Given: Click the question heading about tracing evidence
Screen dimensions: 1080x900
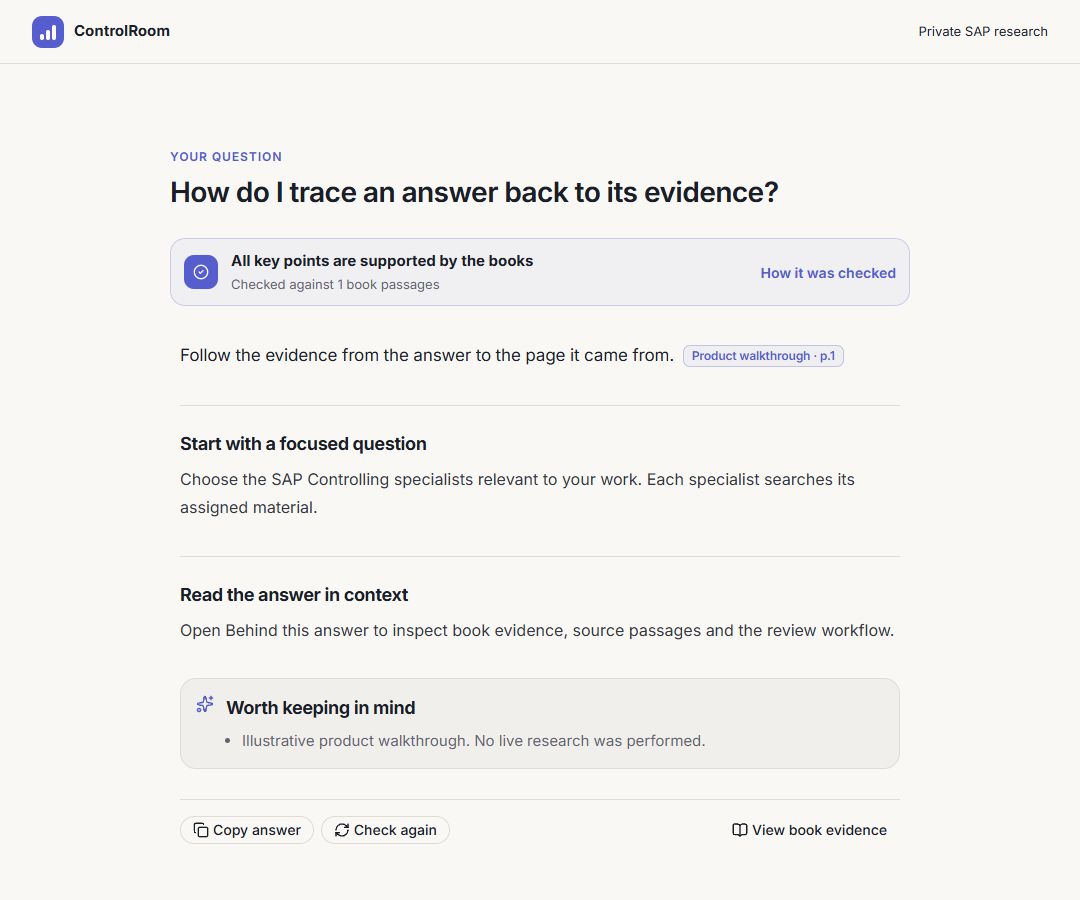Looking at the screenshot, I should tap(474, 192).
